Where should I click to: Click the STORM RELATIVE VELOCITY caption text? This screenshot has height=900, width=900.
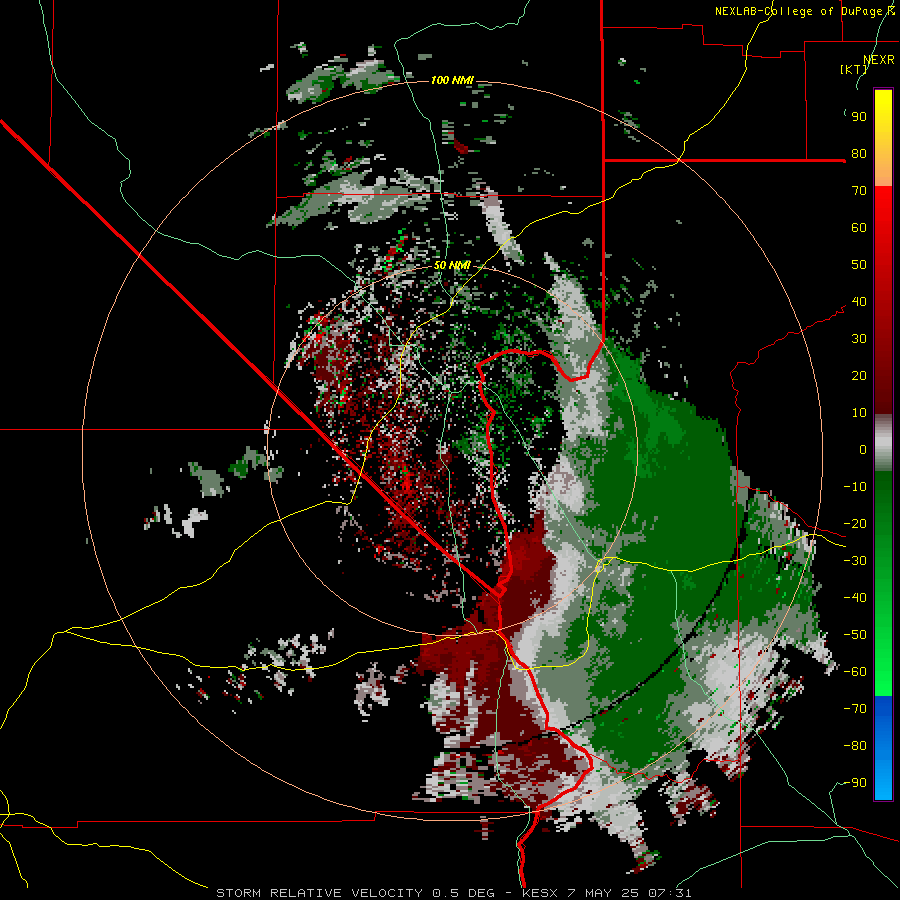[319, 893]
